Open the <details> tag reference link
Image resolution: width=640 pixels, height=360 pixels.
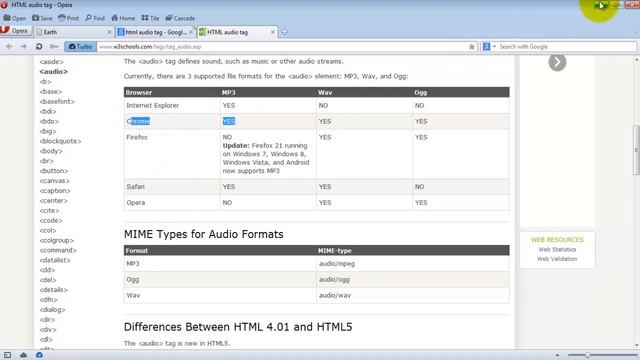[53, 289]
